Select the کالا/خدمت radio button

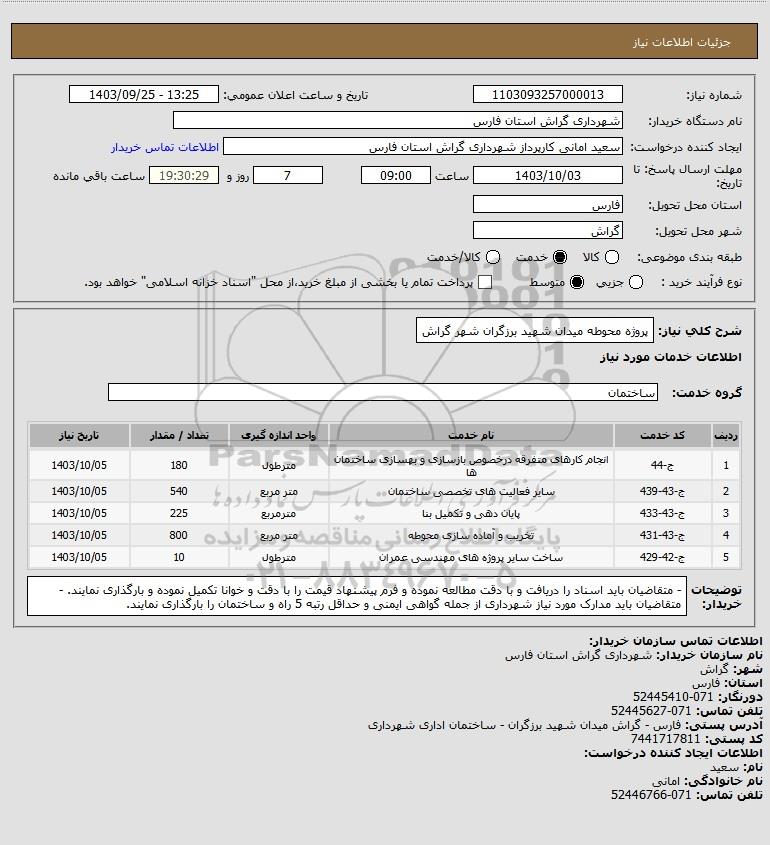point(492,258)
